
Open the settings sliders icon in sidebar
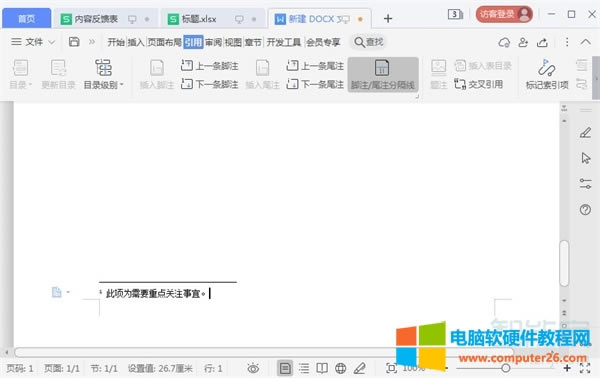coord(585,184)
